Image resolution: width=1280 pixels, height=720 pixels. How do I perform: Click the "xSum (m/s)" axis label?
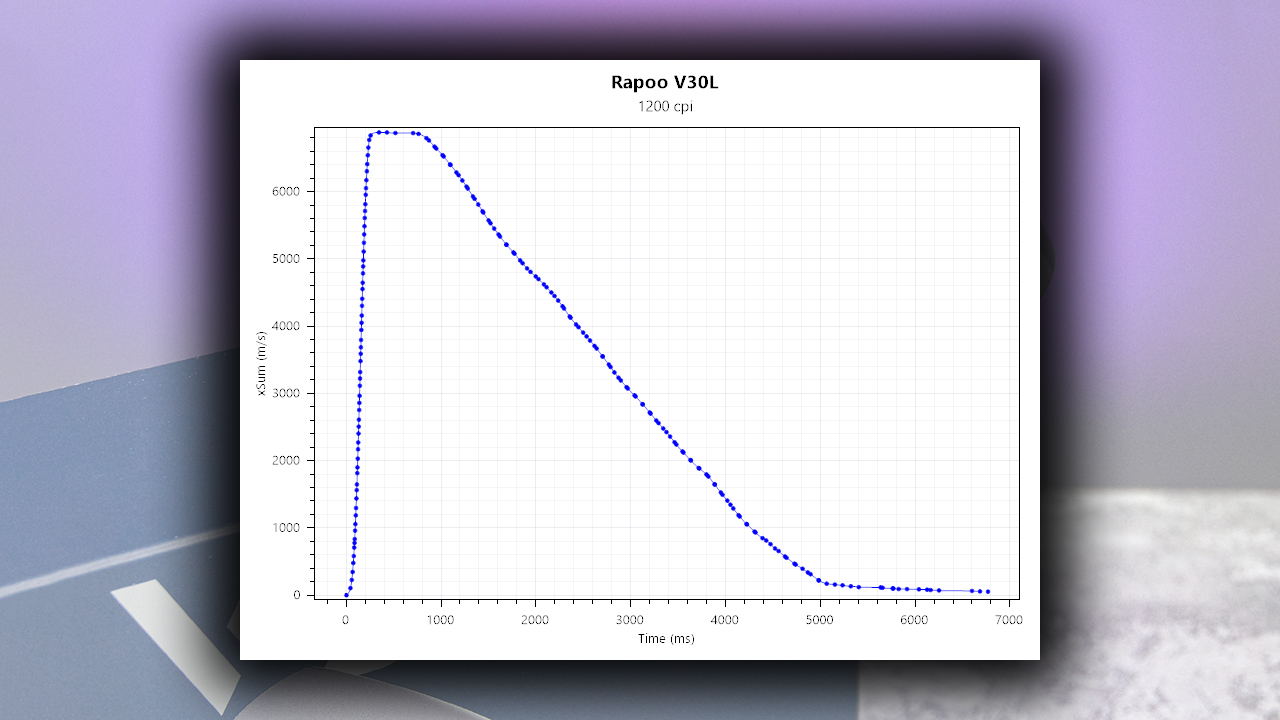point(262,362)
